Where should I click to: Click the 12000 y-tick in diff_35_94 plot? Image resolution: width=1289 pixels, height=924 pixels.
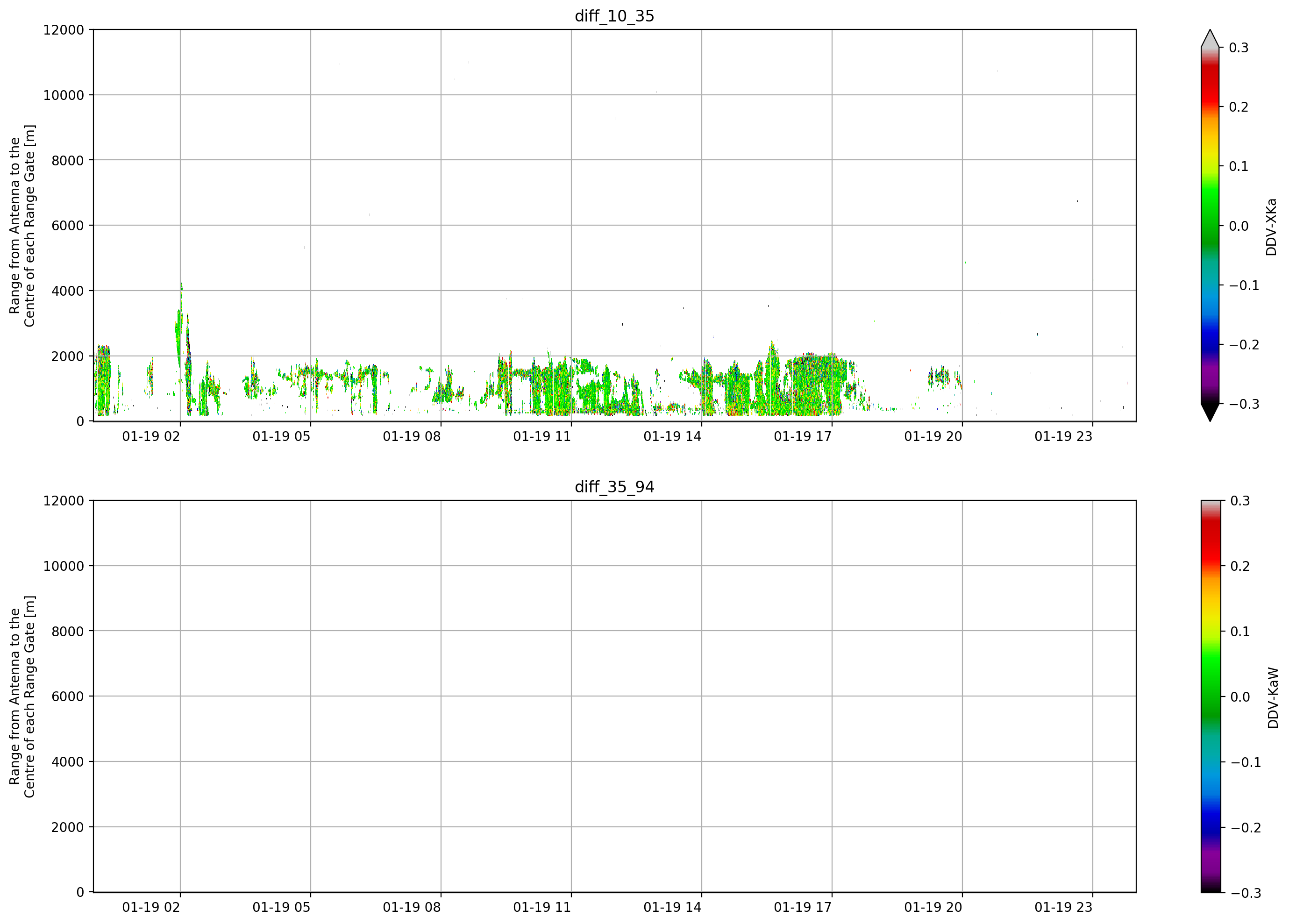tap(64, 501)
